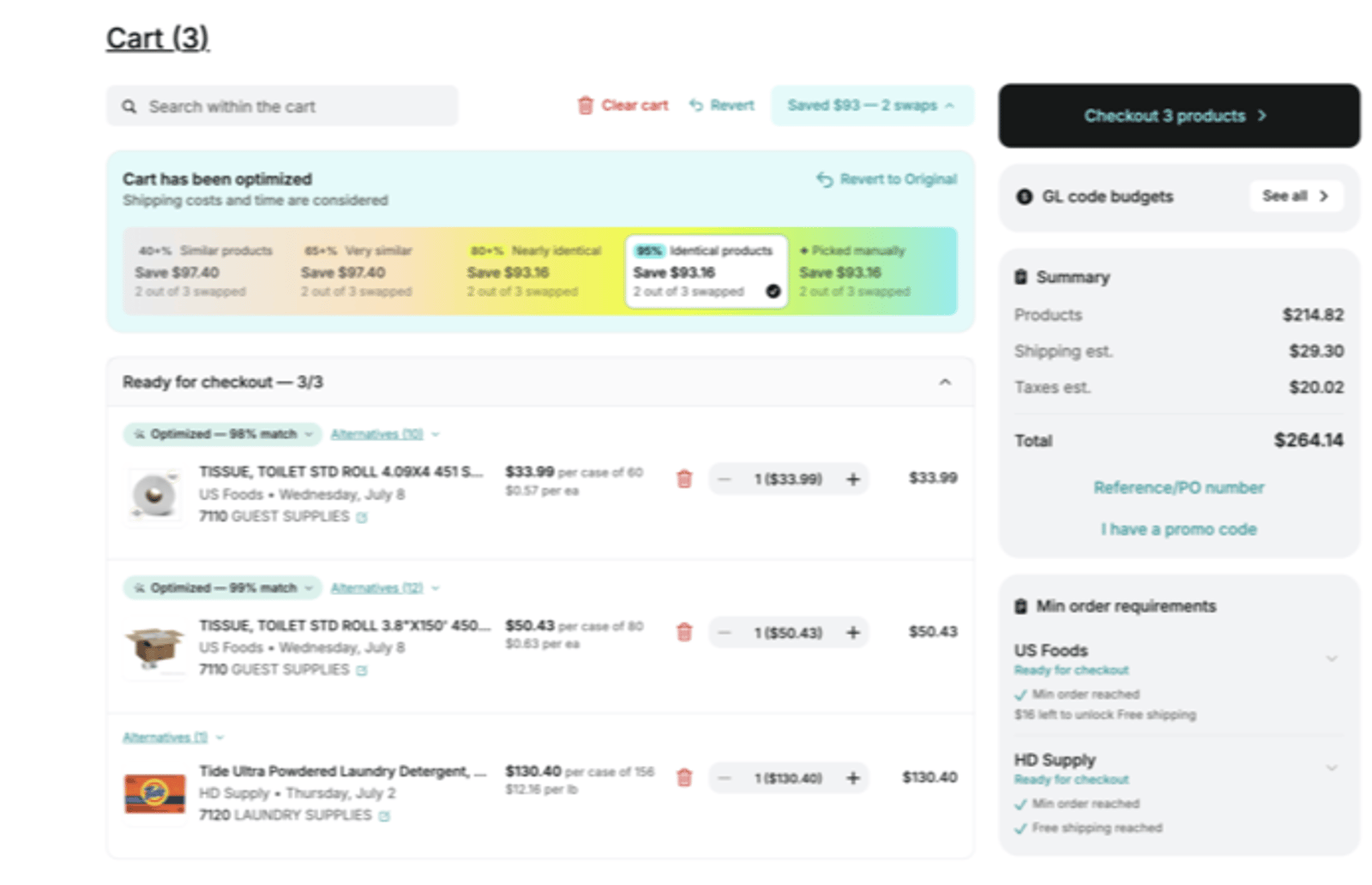This screenshot has height=885, width=1372.
Task: Click the search magnifier icon in cart search
Action: click(129, 106)
